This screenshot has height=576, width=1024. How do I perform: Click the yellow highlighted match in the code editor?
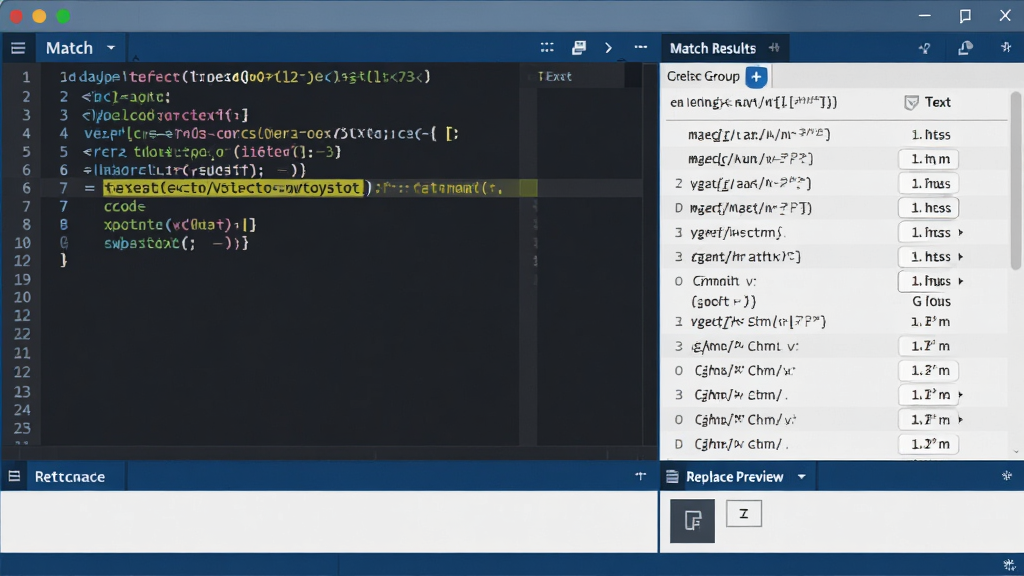tap(234, 188)
